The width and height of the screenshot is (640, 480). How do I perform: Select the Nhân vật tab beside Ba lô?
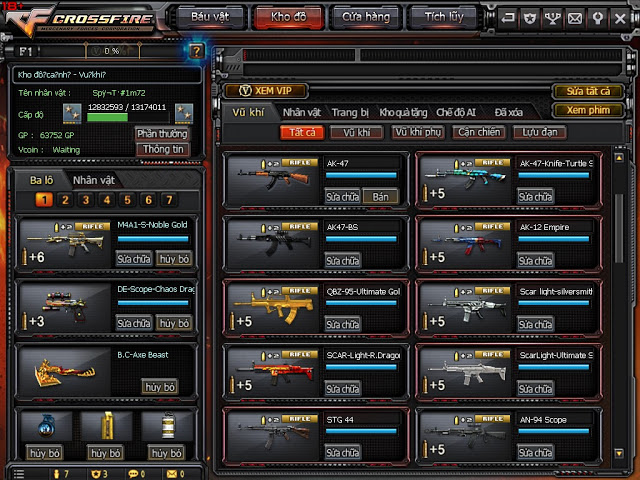coord(94,180)
